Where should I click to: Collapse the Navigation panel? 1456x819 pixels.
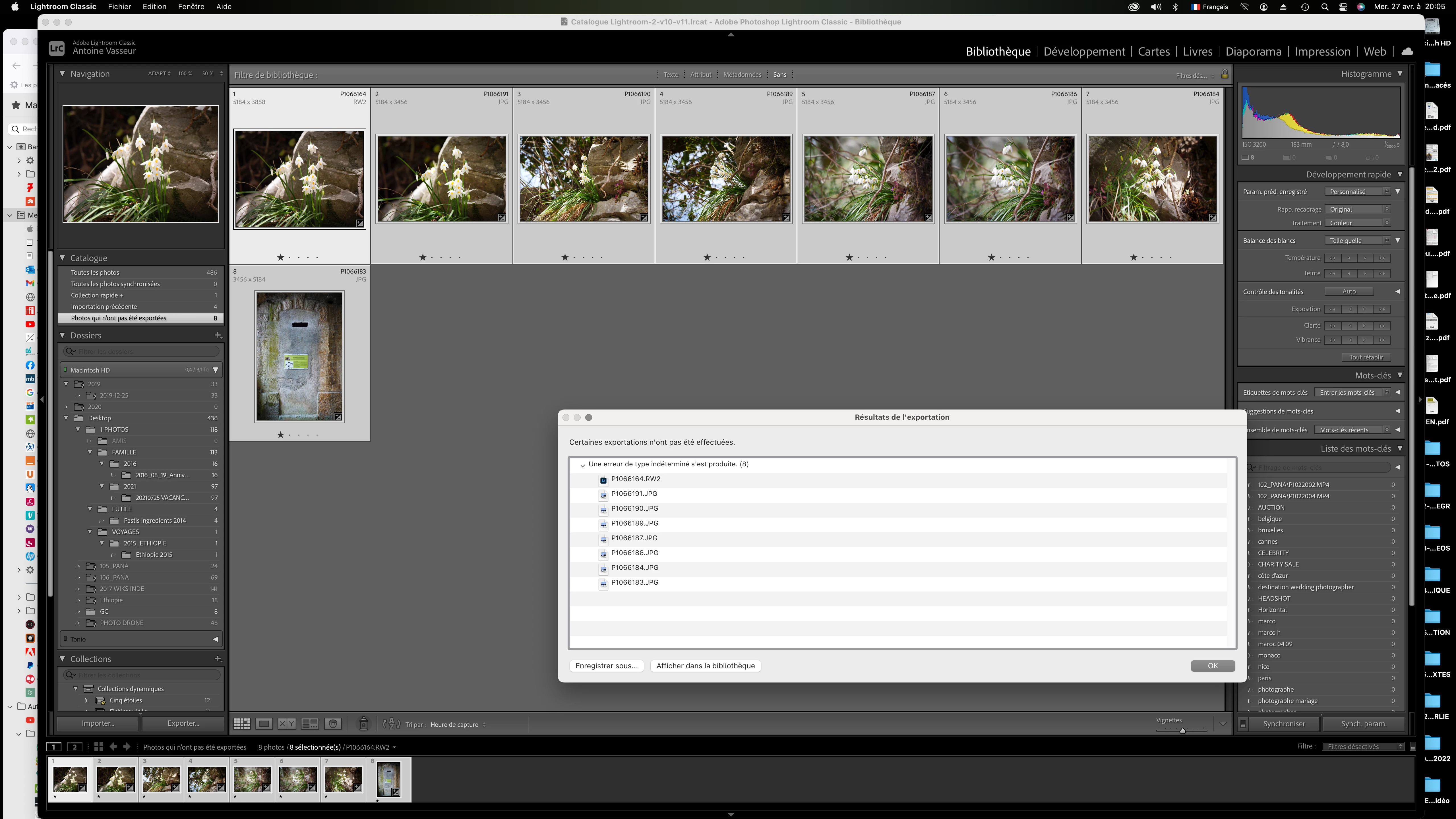pos(63,73)
